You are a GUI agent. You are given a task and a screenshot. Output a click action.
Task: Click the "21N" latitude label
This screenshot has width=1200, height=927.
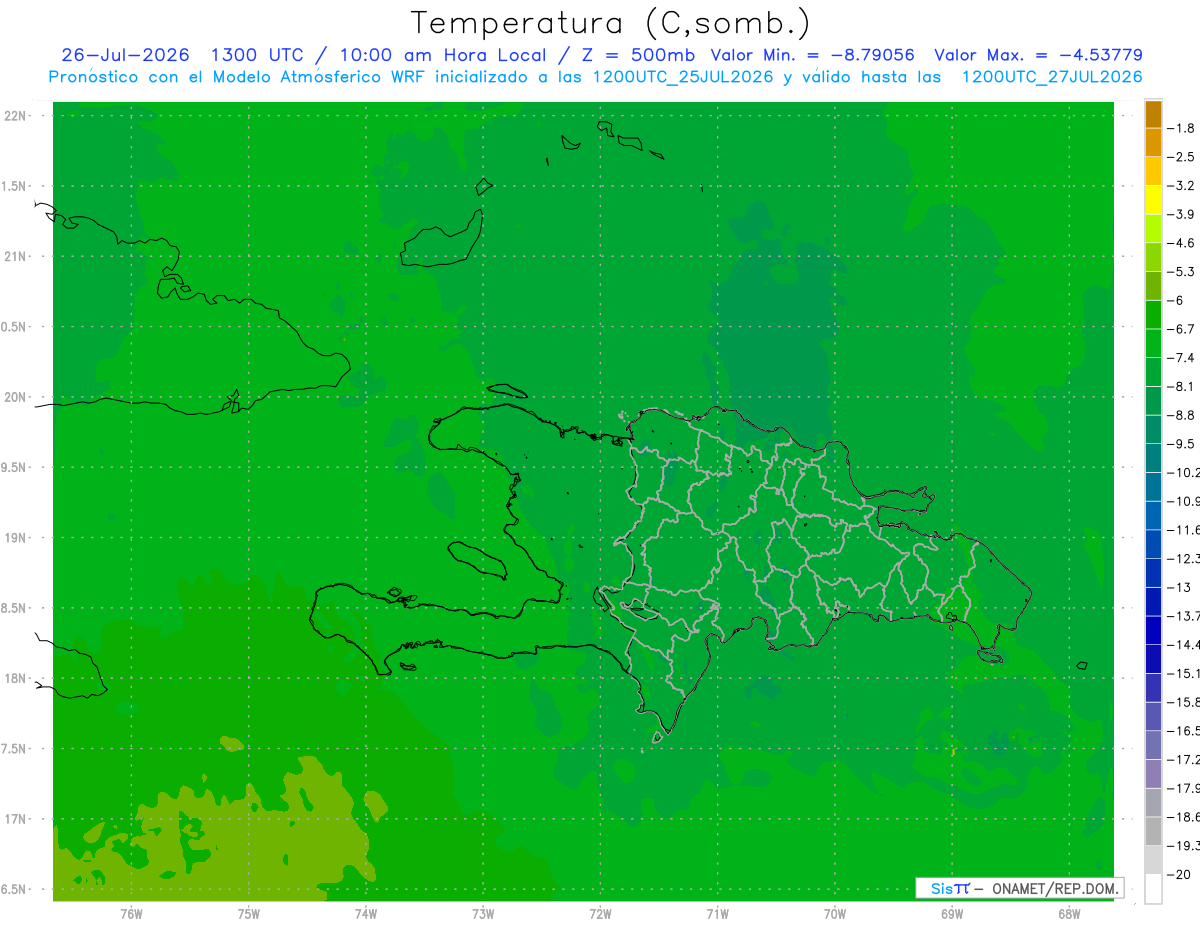pyautogui.click(x=16, y=257)
